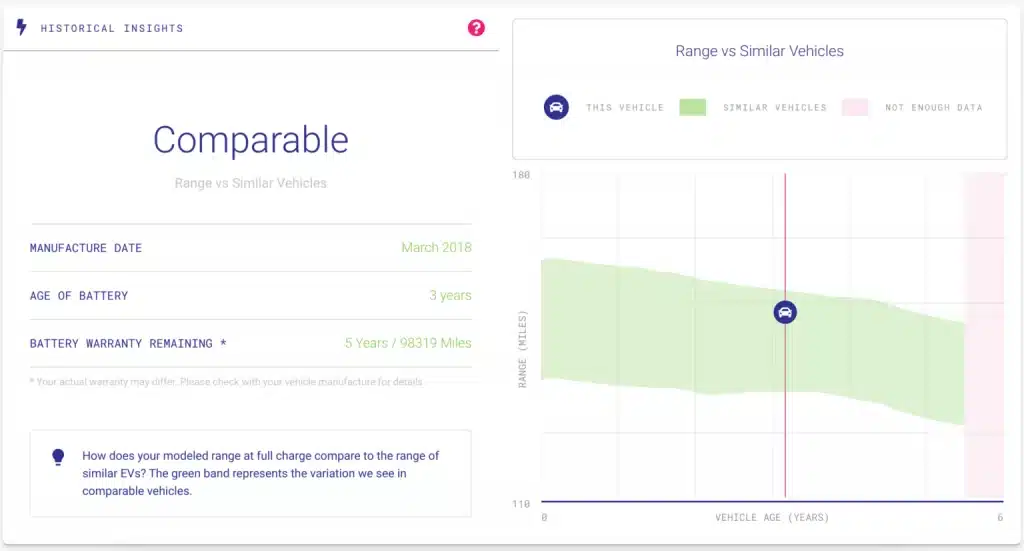1024x551 pixels.
Task: Click the Battery Warranty Remaining label
Action: click(128, 343)
